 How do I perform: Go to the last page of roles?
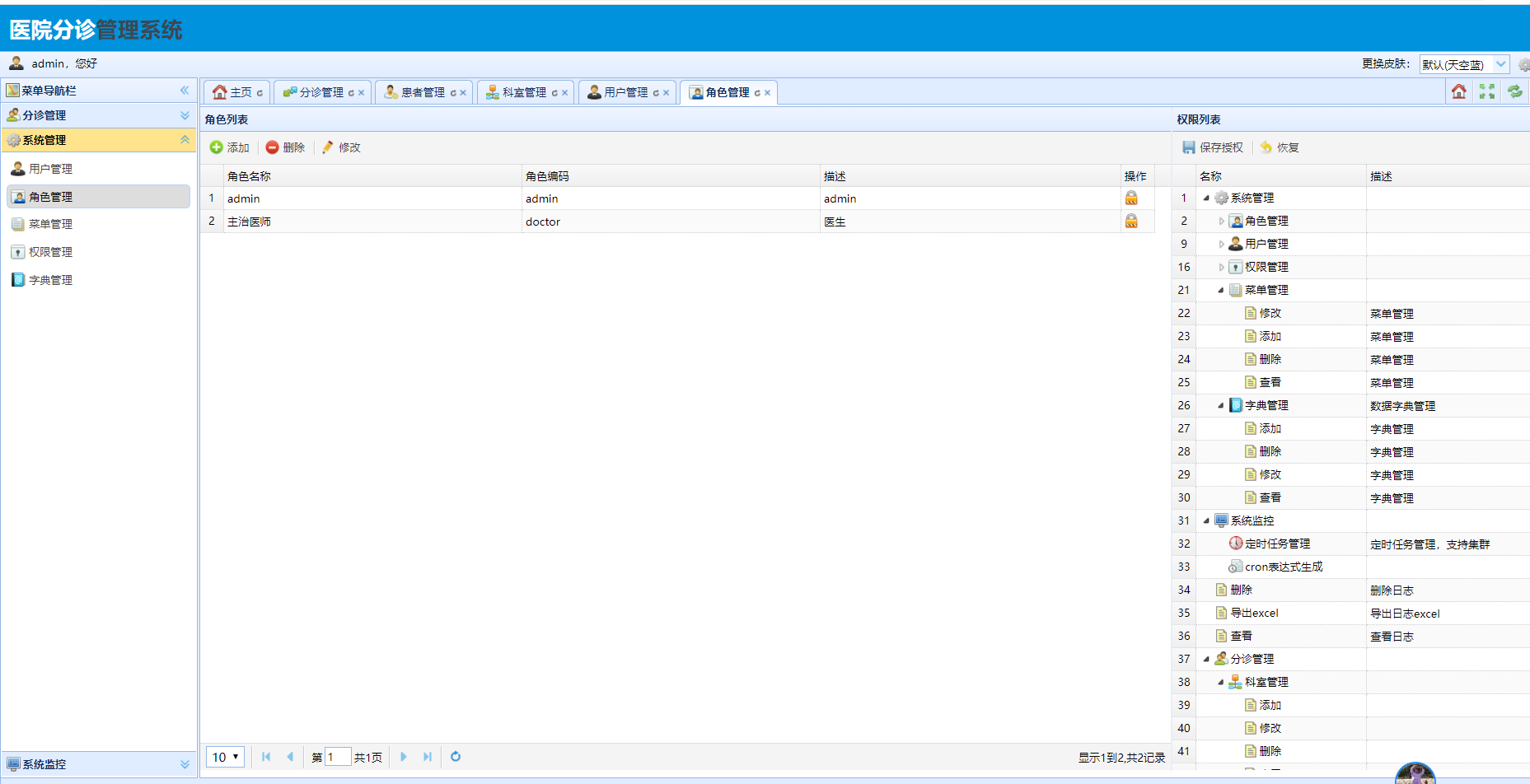[428, 756]
